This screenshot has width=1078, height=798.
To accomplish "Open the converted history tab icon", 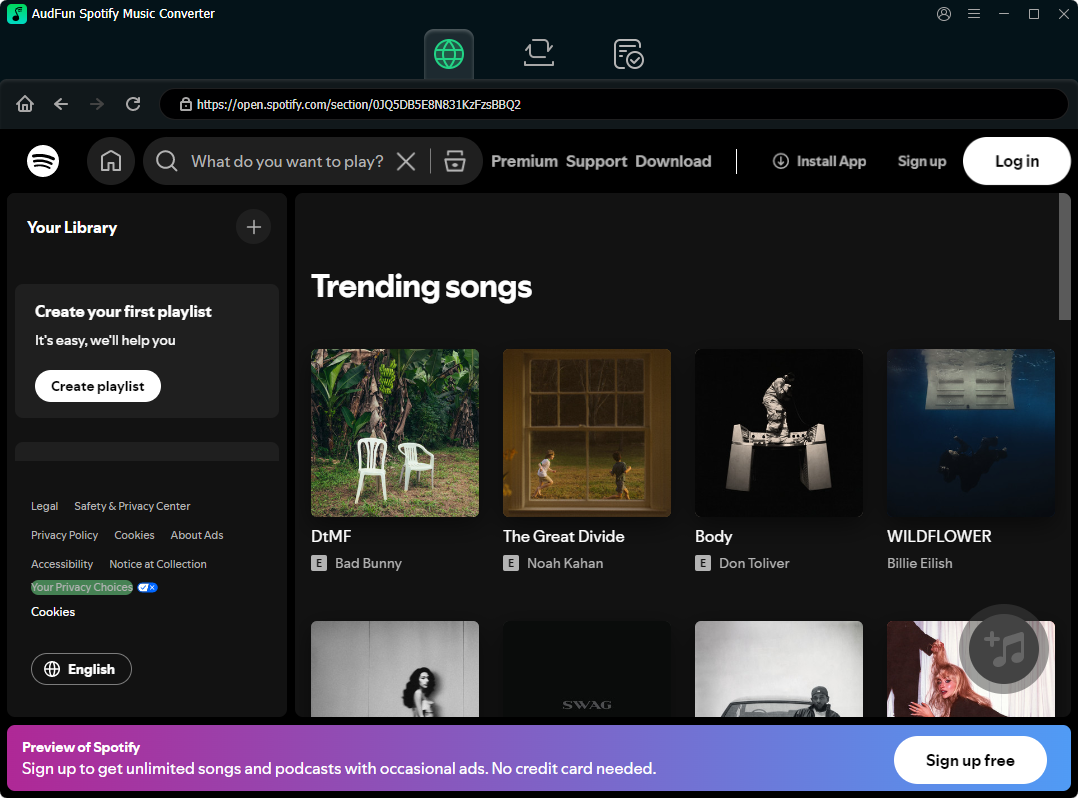I will [x=628, y=54].
